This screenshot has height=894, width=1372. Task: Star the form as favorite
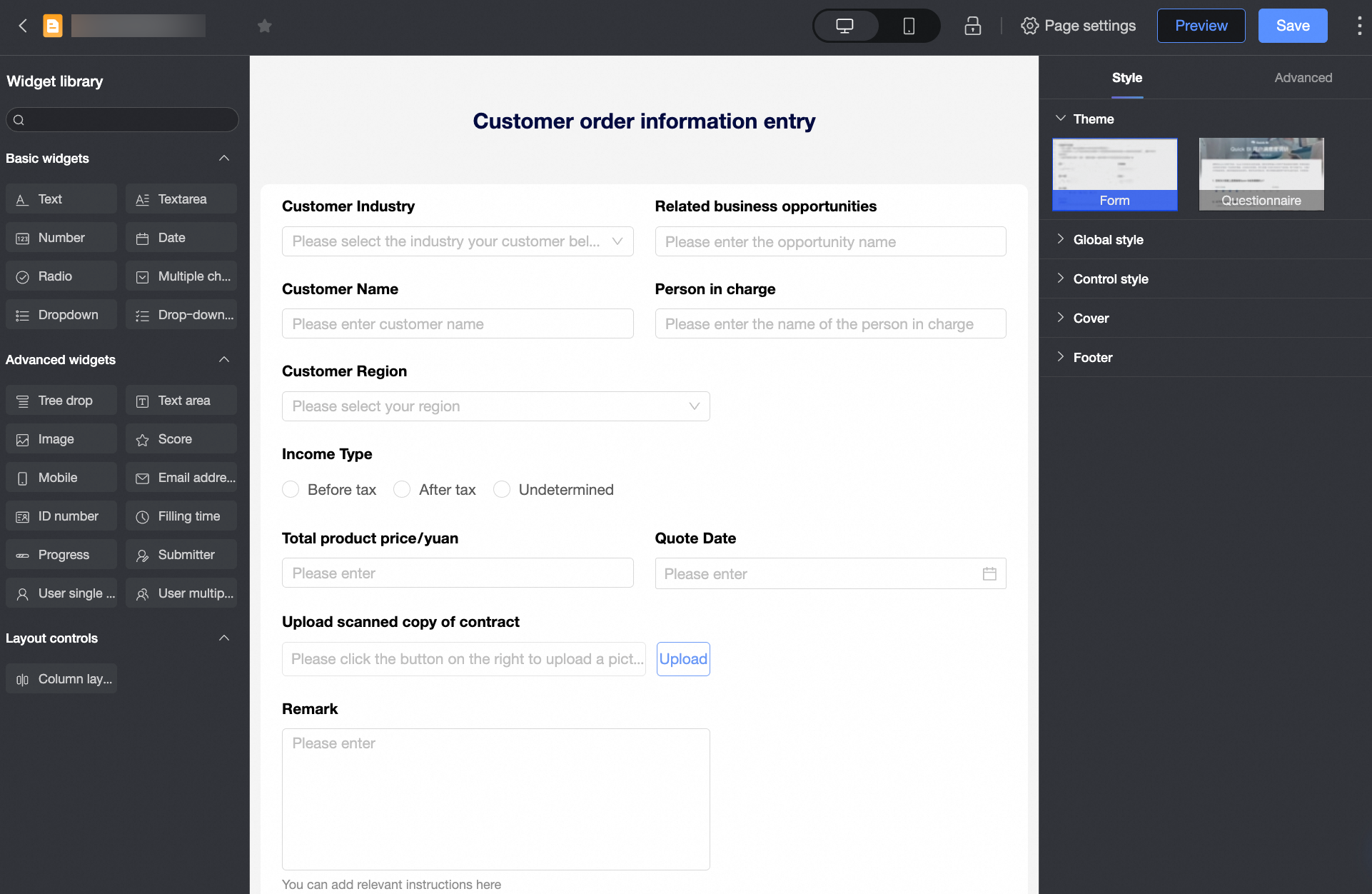click(265, 26)
